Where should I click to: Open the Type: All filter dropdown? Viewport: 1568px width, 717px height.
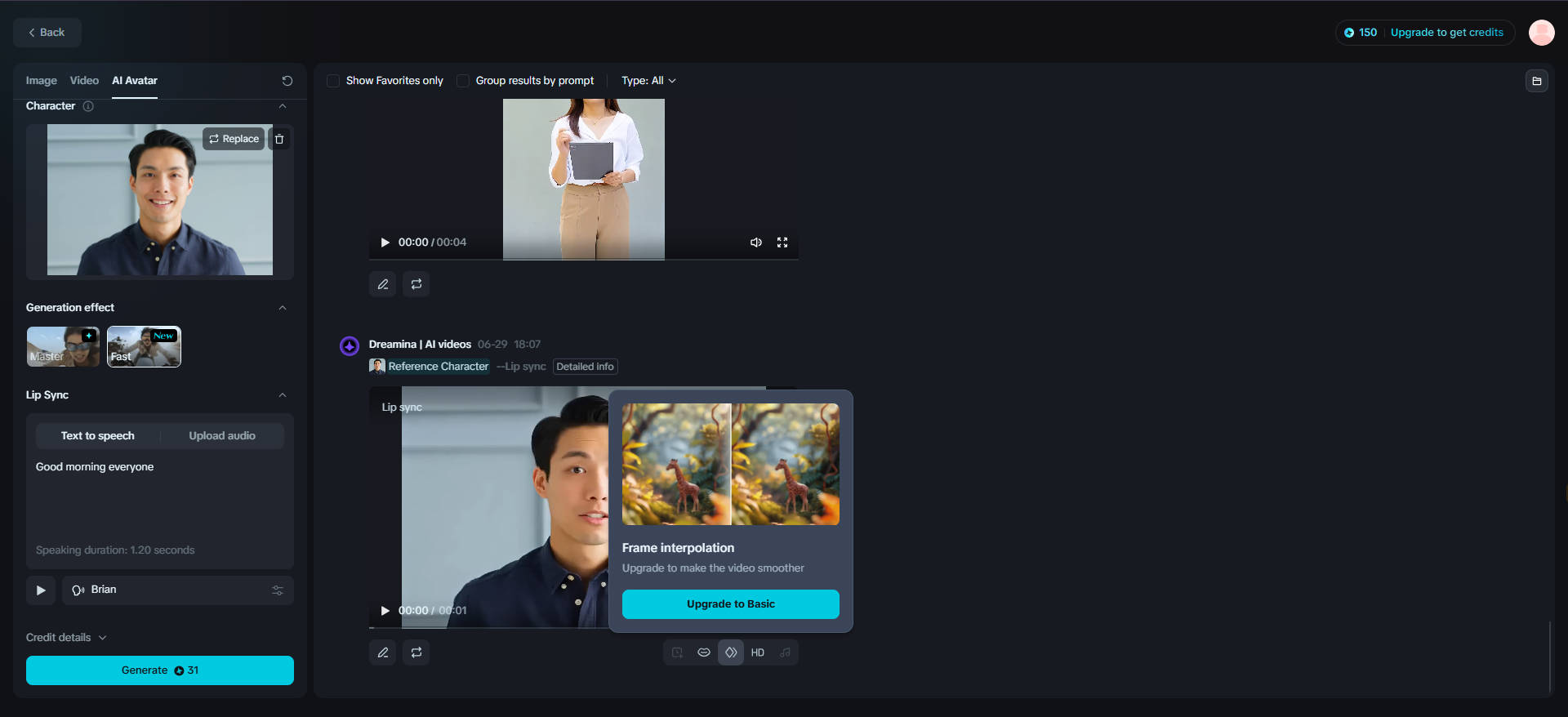[649, 81]
